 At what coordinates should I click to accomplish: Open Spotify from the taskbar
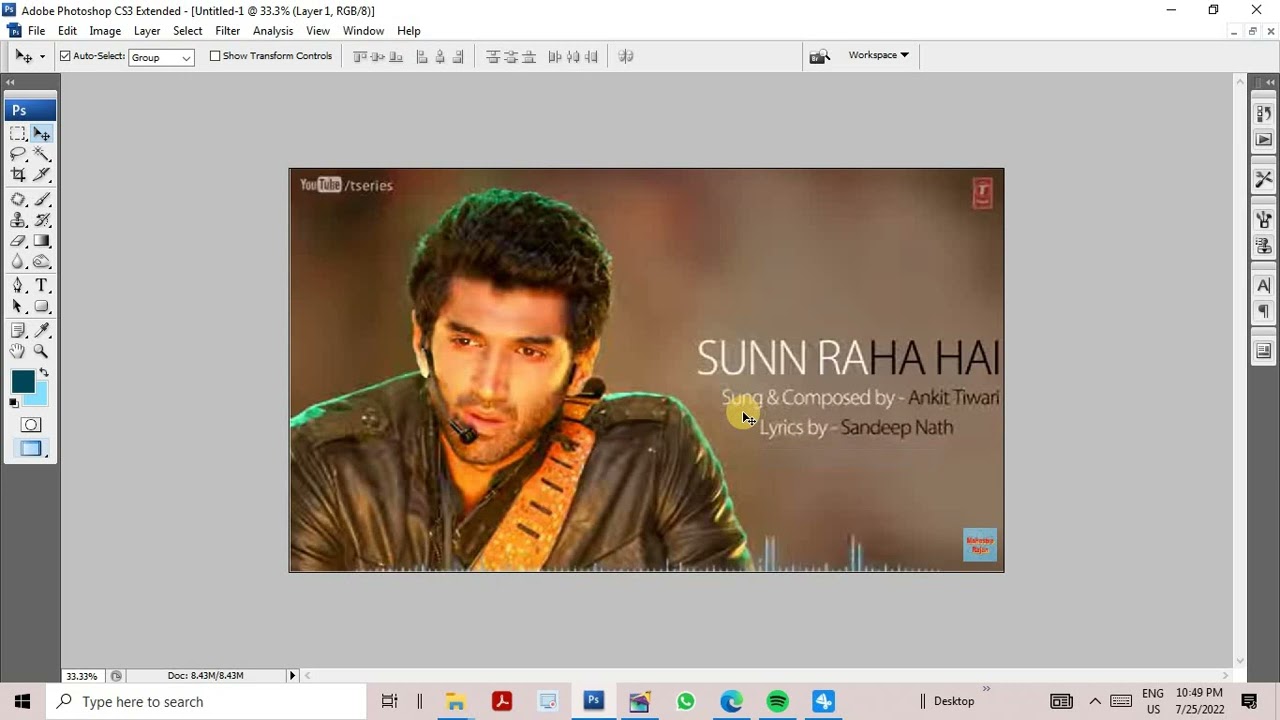[778, 702]
